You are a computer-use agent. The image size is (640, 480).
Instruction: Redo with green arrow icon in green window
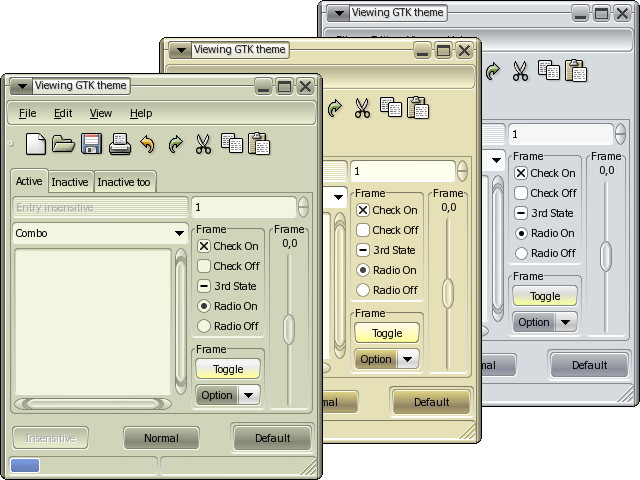click(176, 144)
